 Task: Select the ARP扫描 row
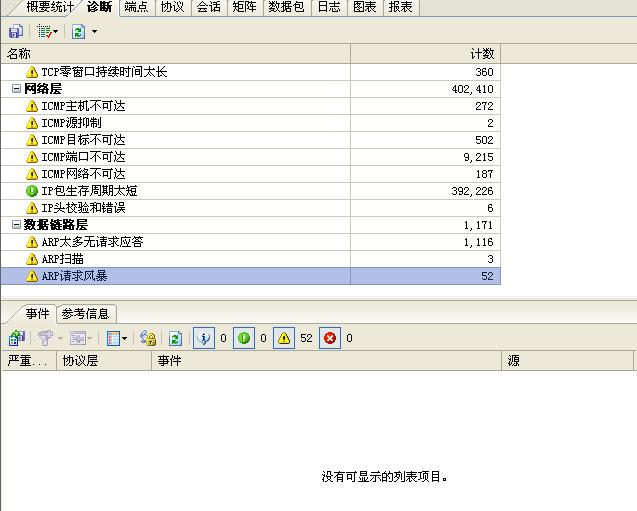[x=251, y=259]
